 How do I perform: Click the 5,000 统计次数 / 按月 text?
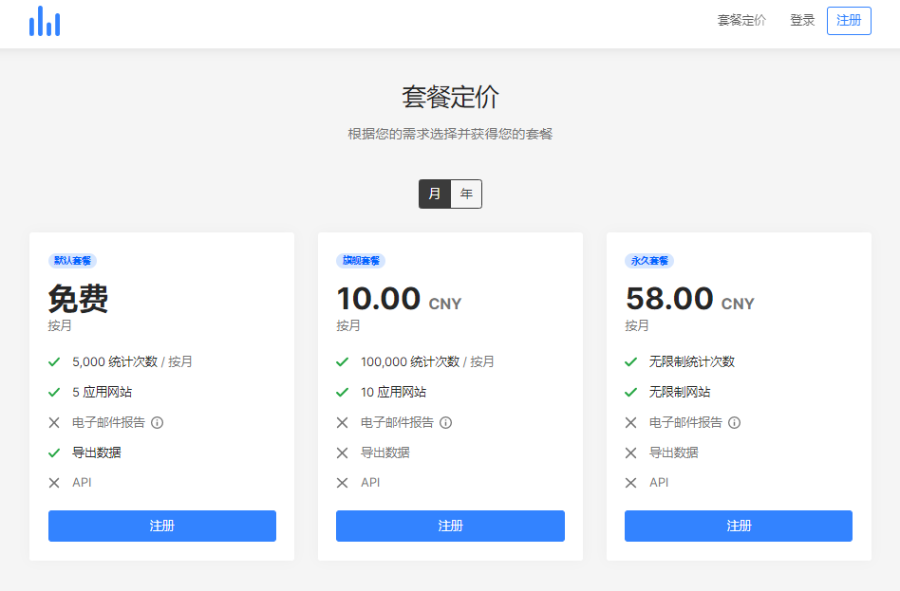(132, 361)
